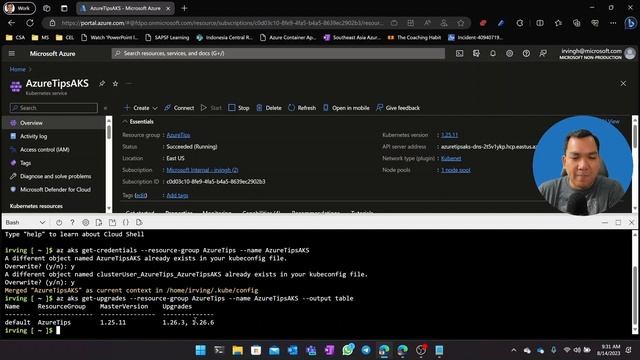
Task: Open the Azure header feedback icon
Action: pyautogui.click(x=543, y=53)
